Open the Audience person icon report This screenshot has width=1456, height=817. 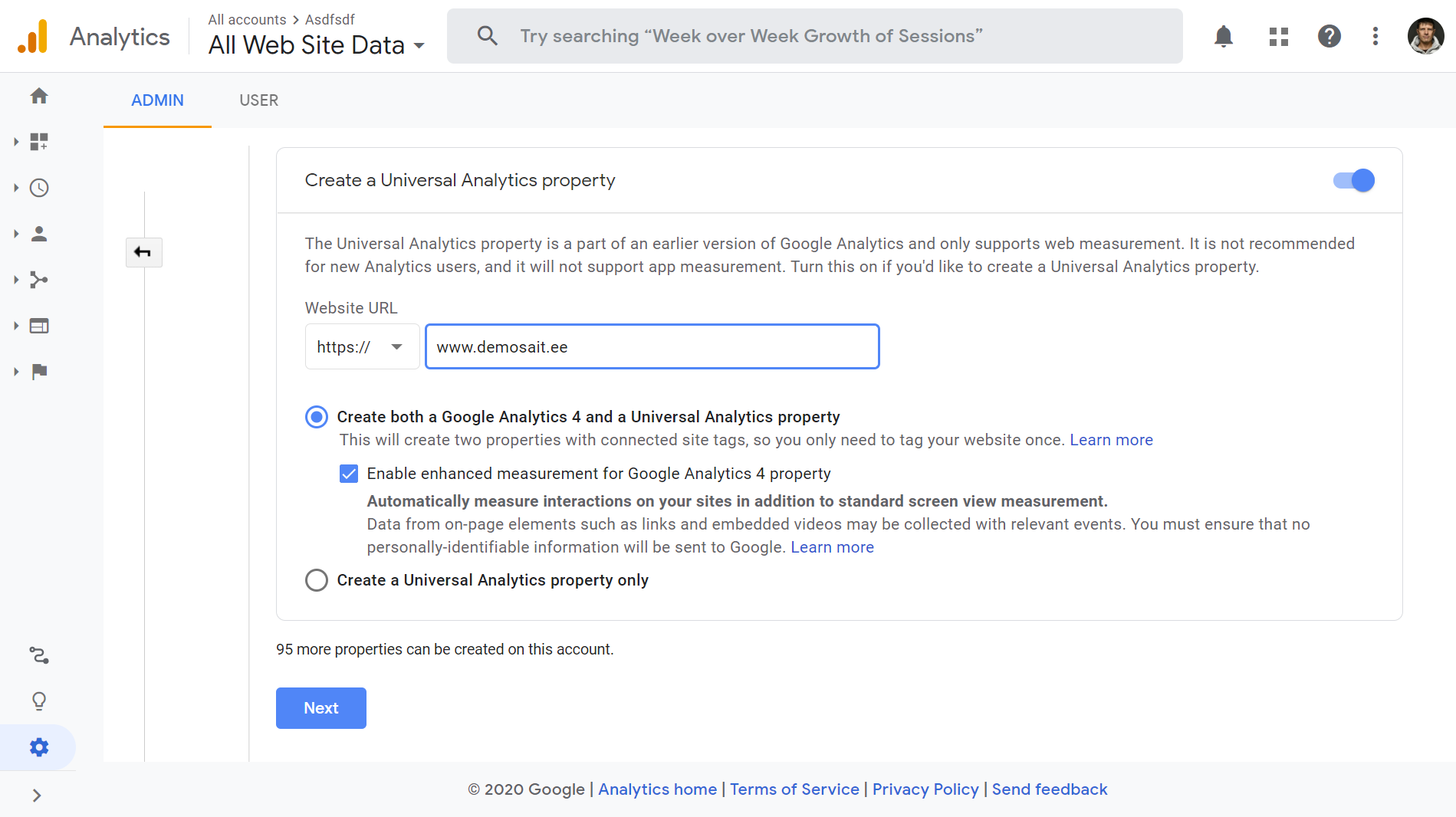point(39,234)
